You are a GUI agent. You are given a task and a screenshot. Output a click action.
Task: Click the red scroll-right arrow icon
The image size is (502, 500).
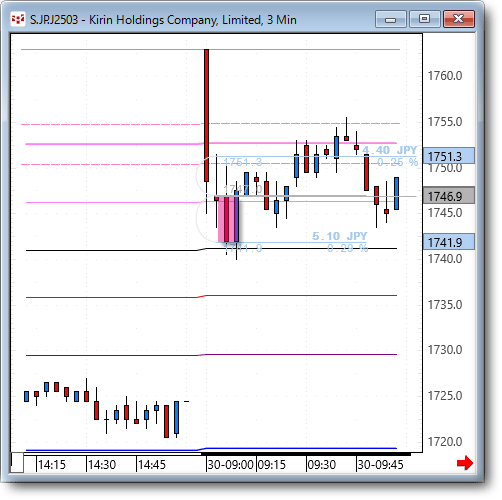465,463
